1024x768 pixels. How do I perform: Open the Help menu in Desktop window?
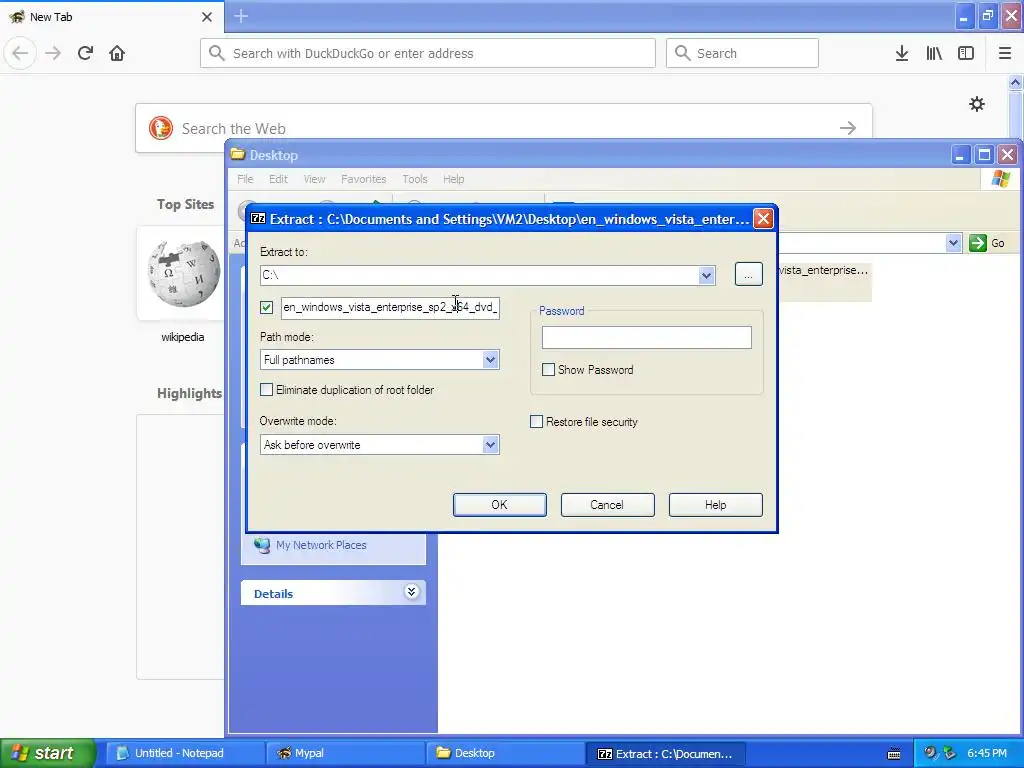point(453,179)
